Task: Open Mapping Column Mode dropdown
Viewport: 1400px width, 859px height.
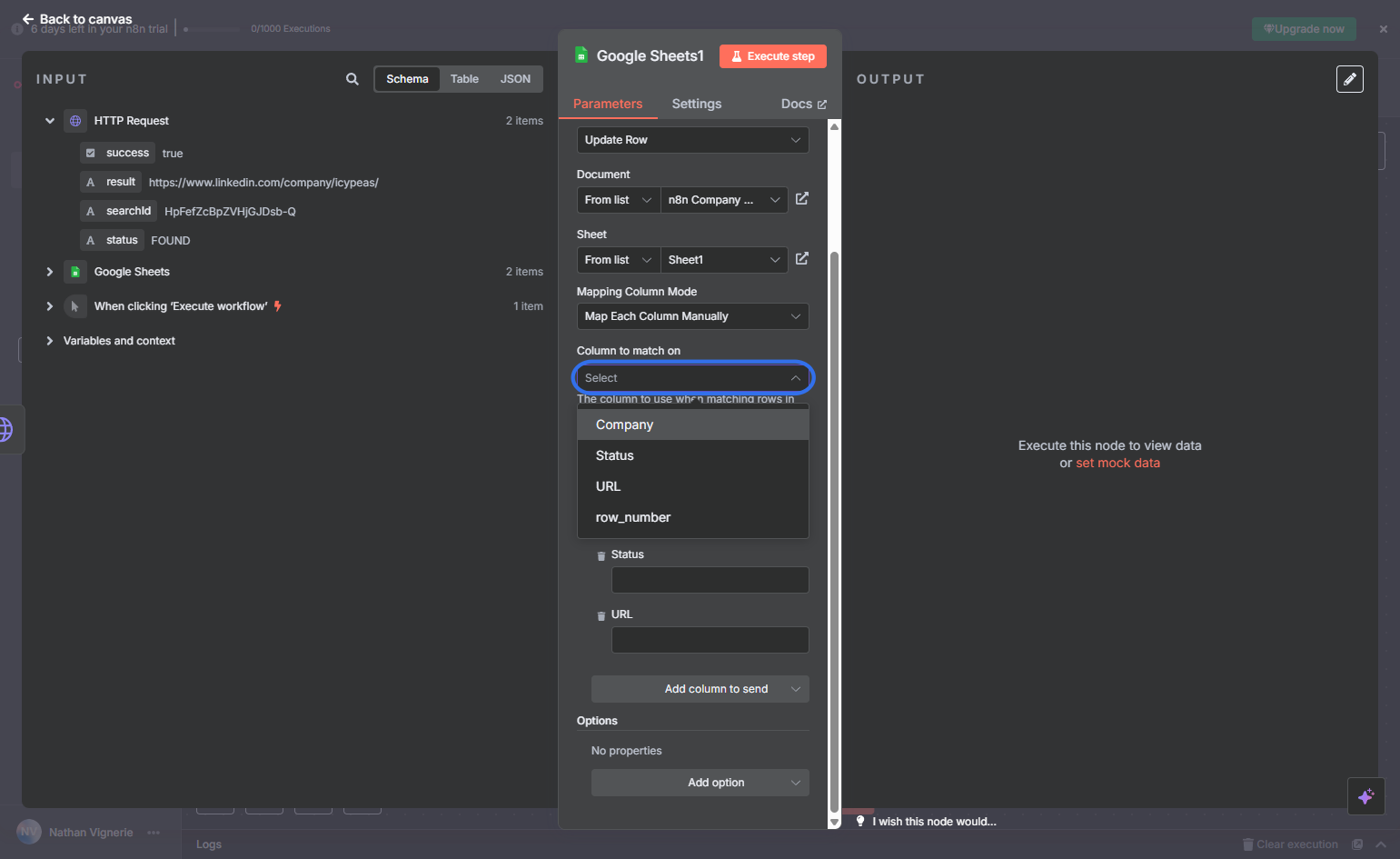Action: (x=692, y=316)
